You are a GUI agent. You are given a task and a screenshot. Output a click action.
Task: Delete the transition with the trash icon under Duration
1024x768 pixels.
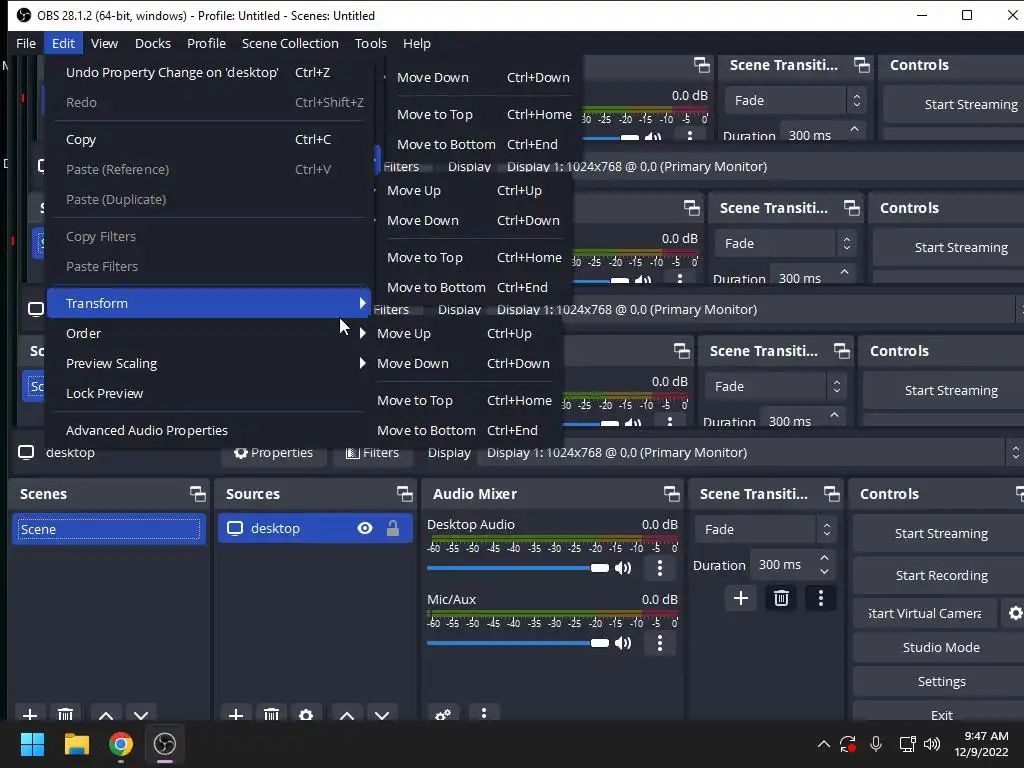click(x=781, y=598)
